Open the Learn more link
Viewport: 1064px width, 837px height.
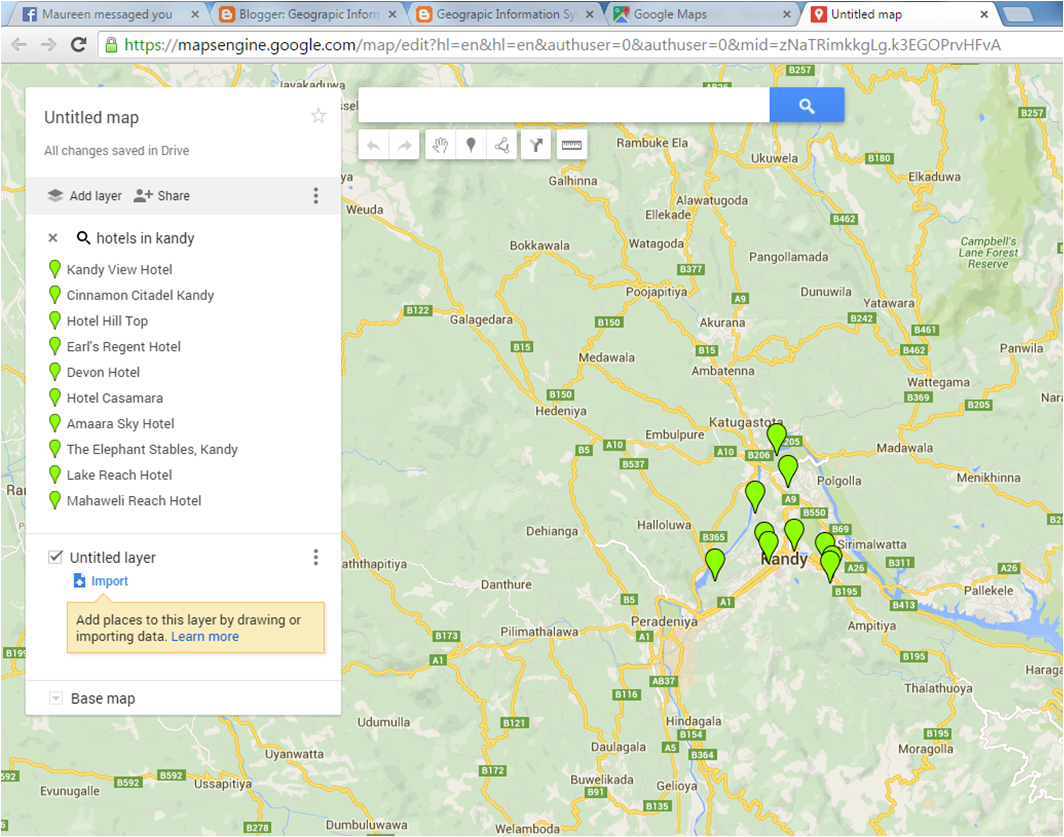tap(205, 637)
